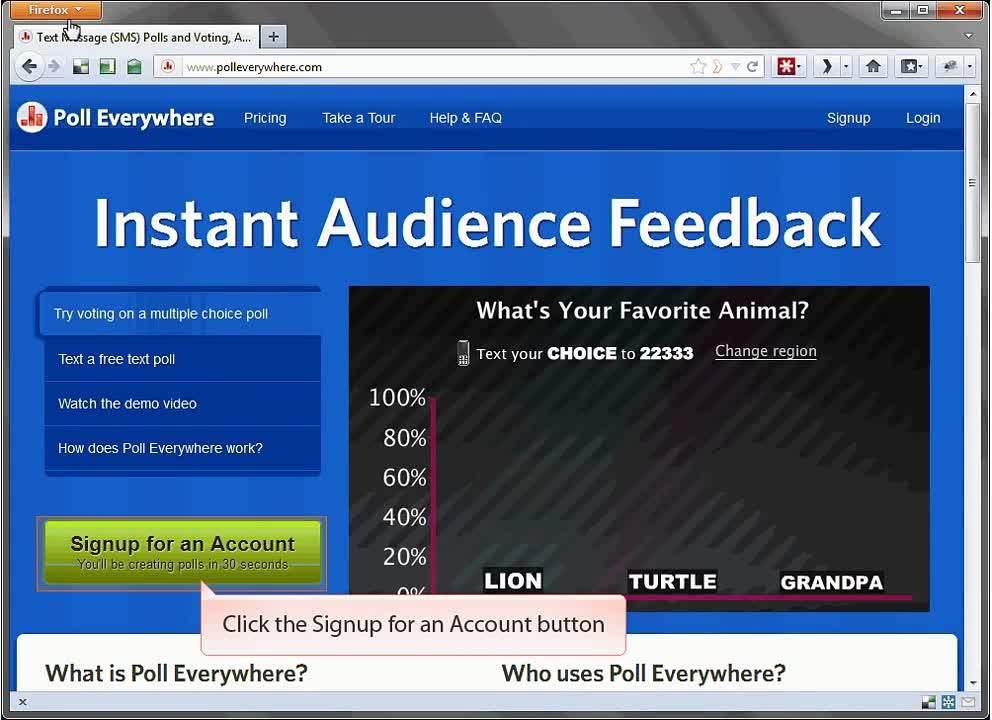
Task: Open dropdown beside the black chevron button
Action: (x=846, y=66)
